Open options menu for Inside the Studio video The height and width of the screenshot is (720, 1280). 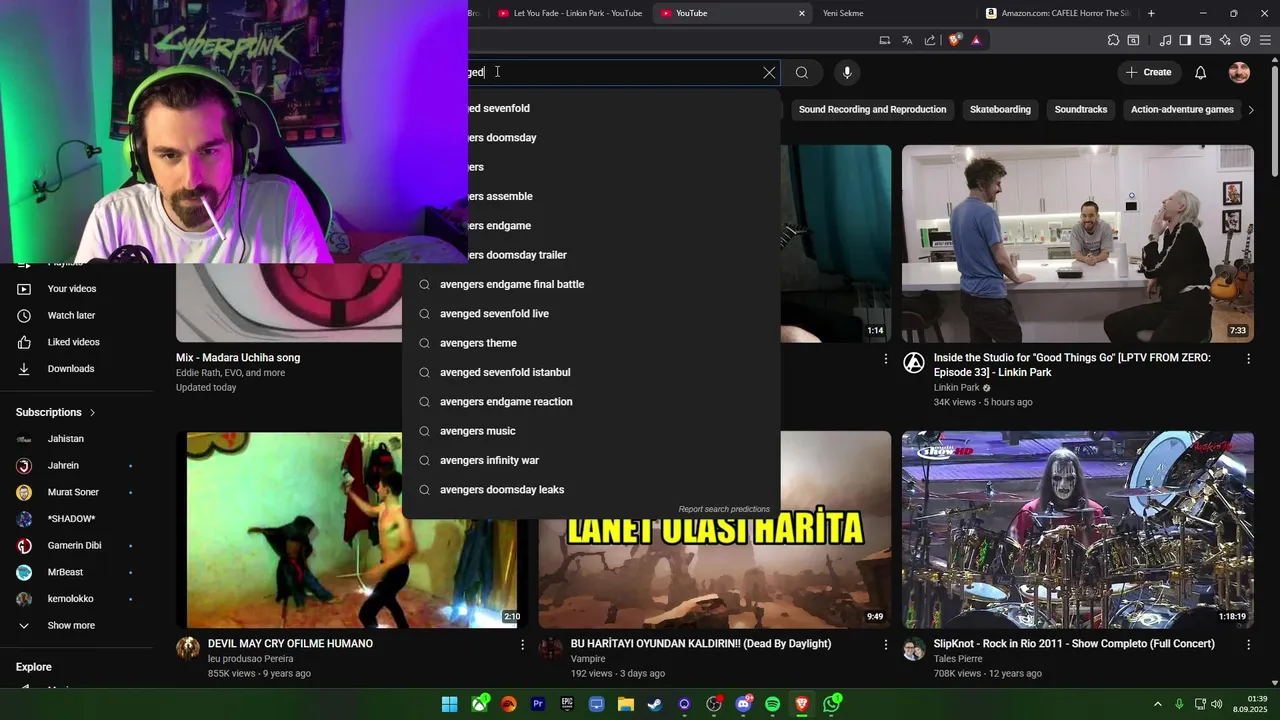coord(1247,358)
